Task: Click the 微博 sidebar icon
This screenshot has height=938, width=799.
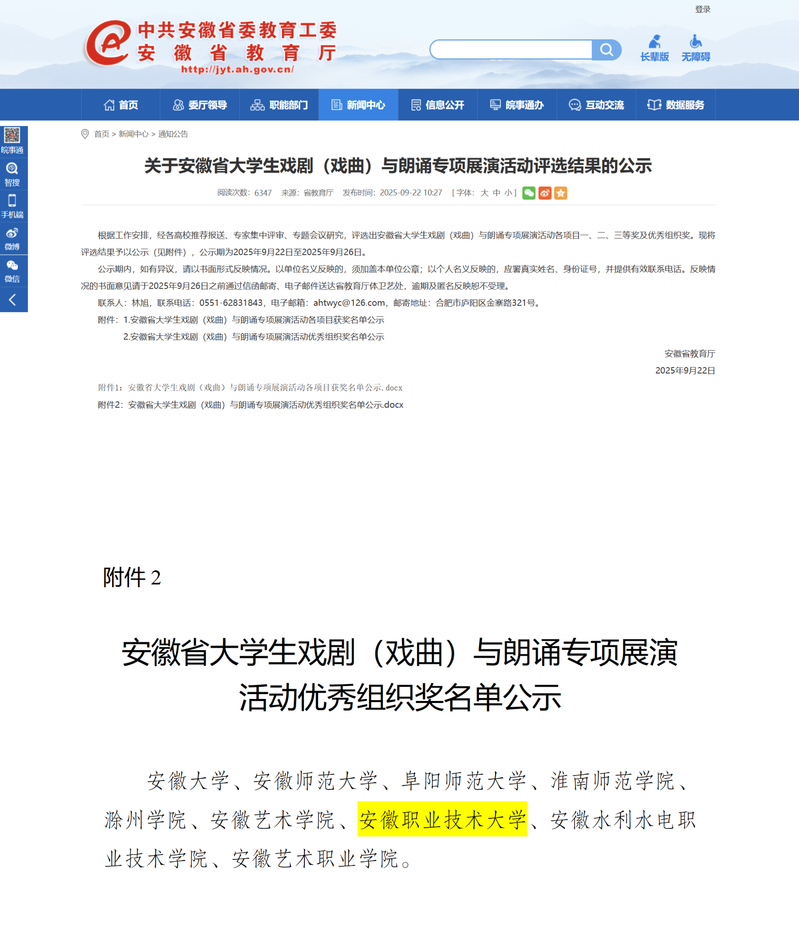Action: (12, 238)
